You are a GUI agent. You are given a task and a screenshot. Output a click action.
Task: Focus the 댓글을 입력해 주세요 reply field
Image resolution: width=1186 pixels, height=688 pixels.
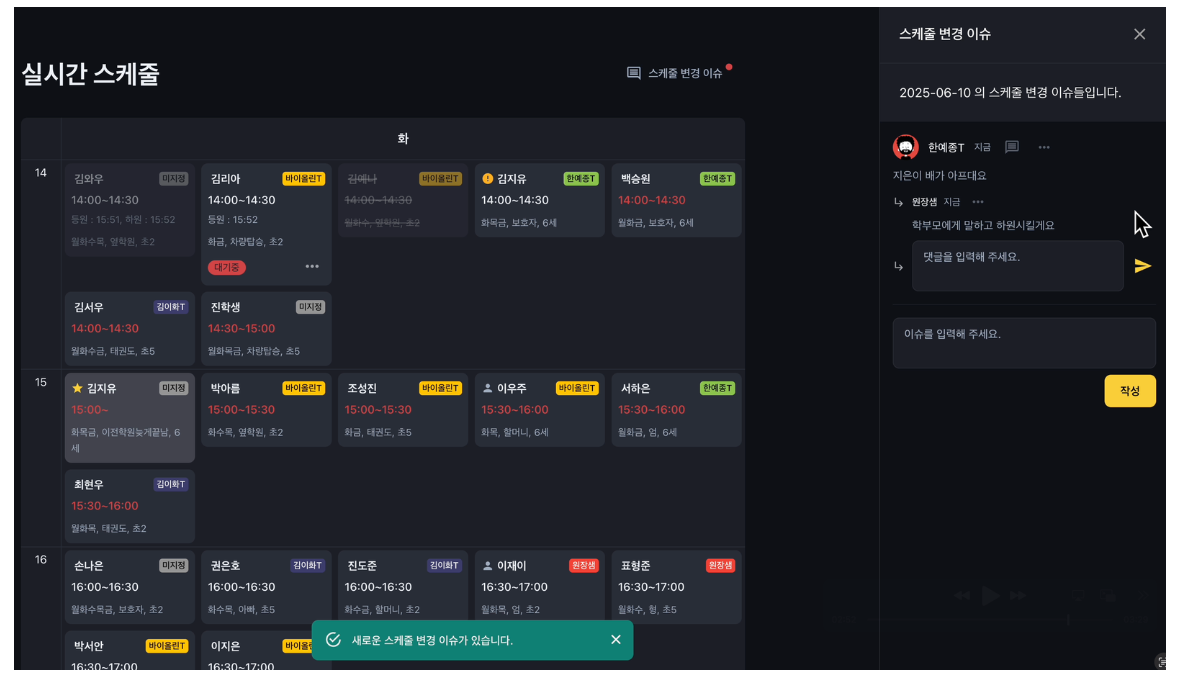[1017, 265]
